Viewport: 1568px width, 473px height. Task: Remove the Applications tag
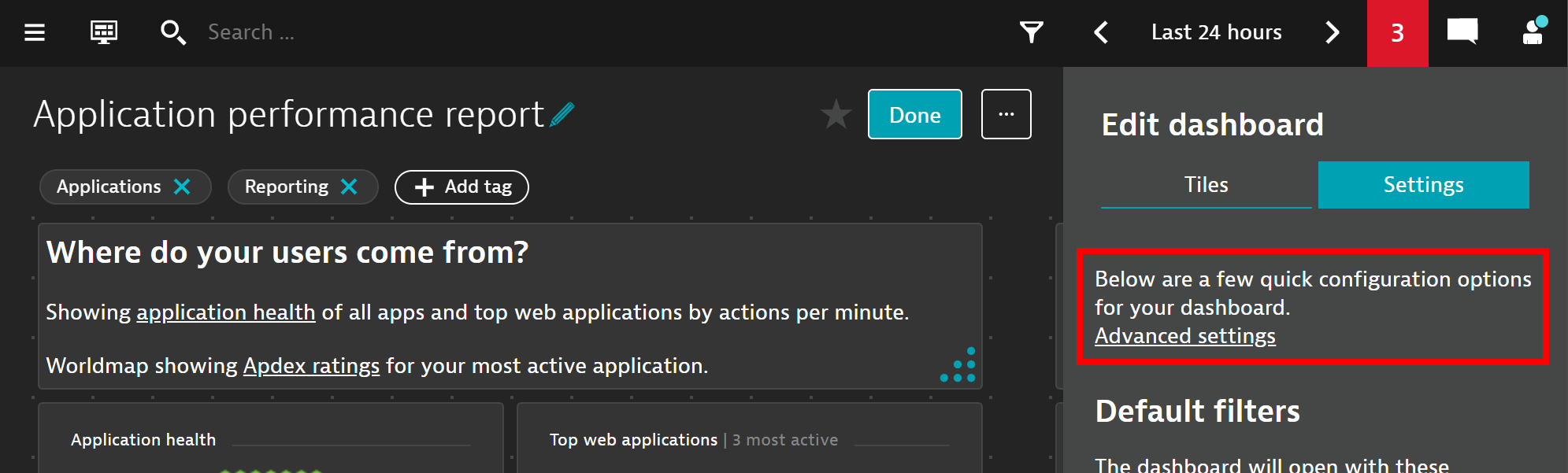(x=182, y=187)
